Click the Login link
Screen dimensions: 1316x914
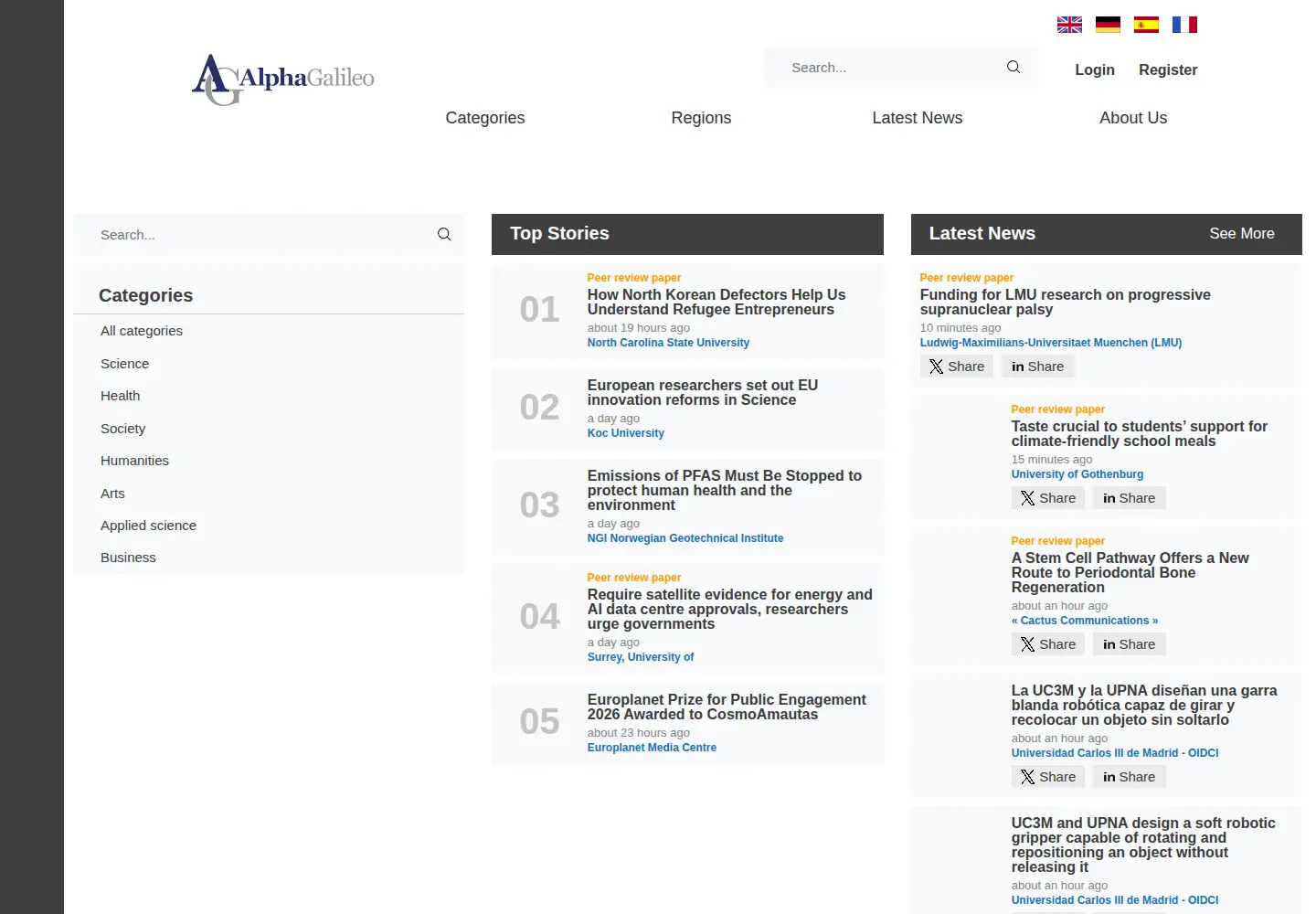click(x=1095, y=69)
